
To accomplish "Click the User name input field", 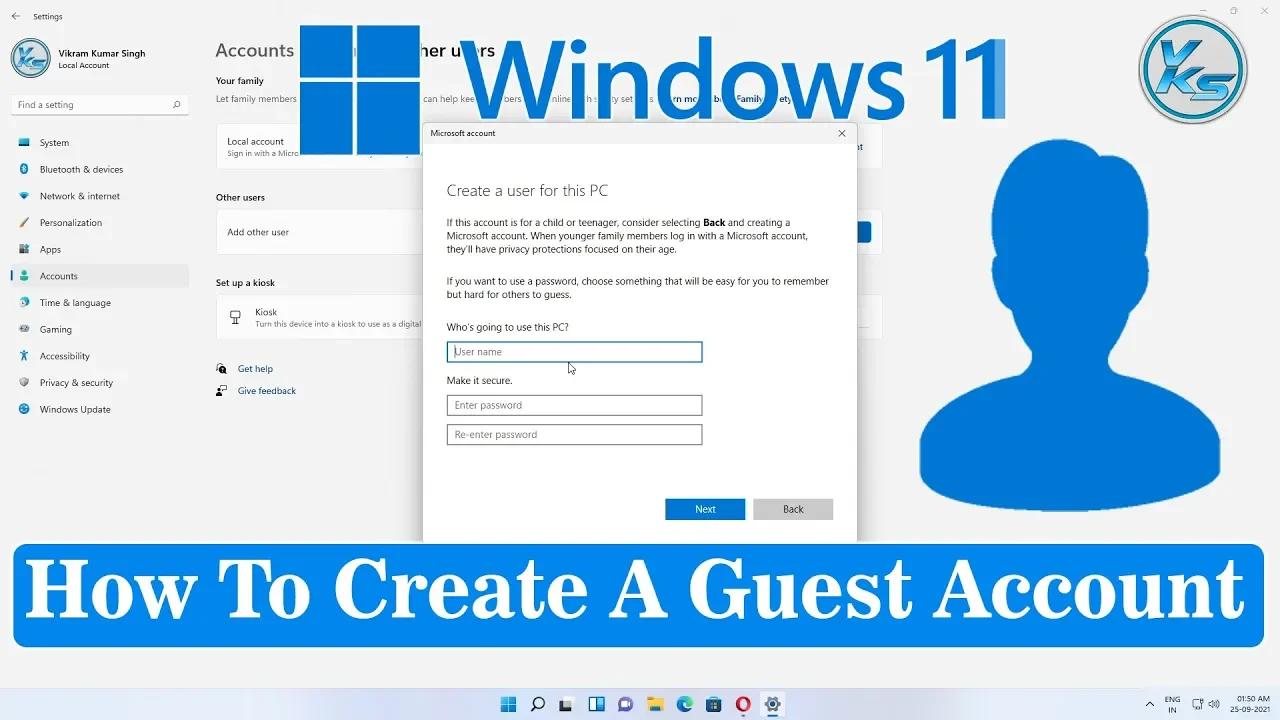I will [x=574, y=351].
